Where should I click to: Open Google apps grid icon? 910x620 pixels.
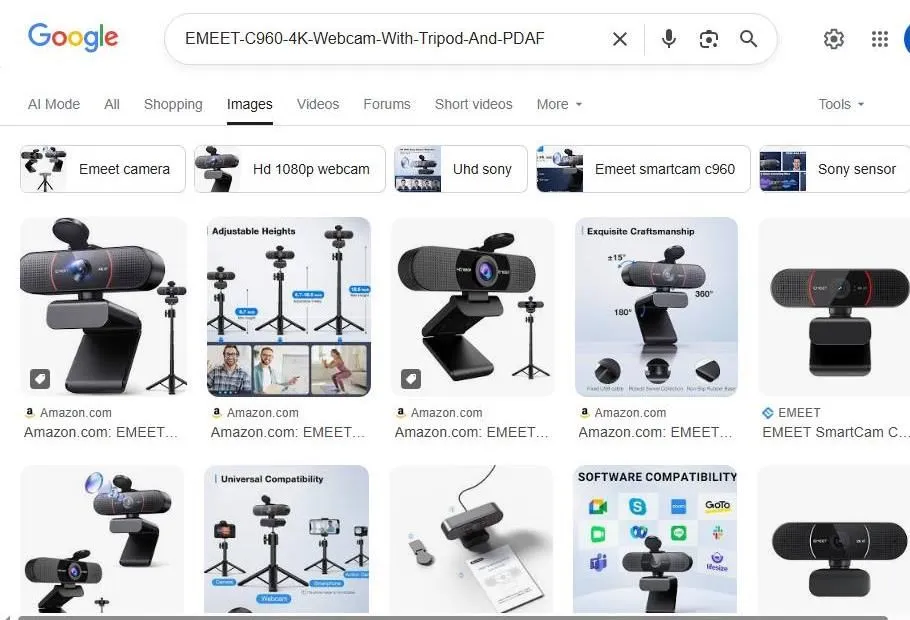[x=880, y=39]
